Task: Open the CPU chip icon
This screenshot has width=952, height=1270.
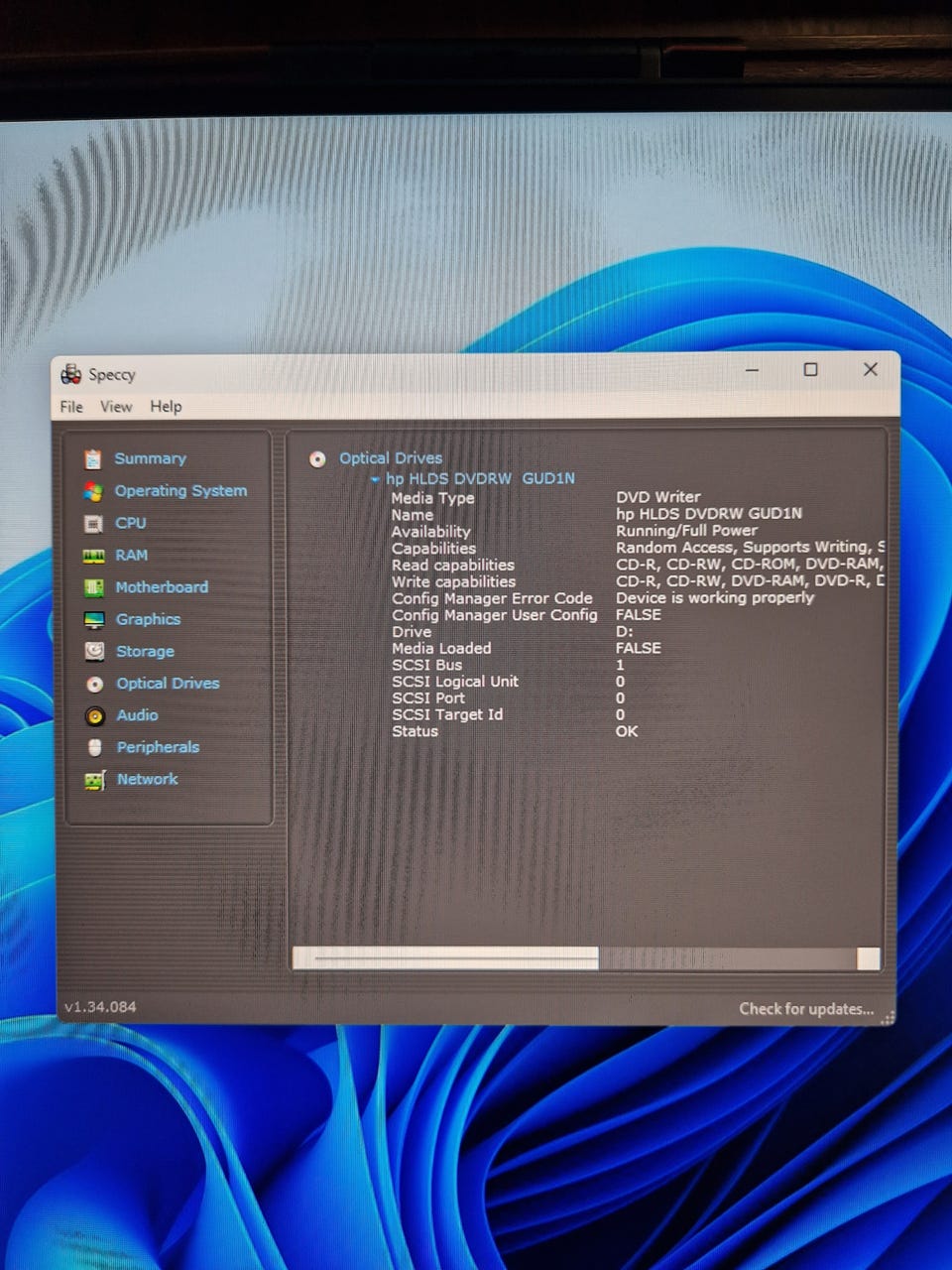Action: (x=93, y=524)
